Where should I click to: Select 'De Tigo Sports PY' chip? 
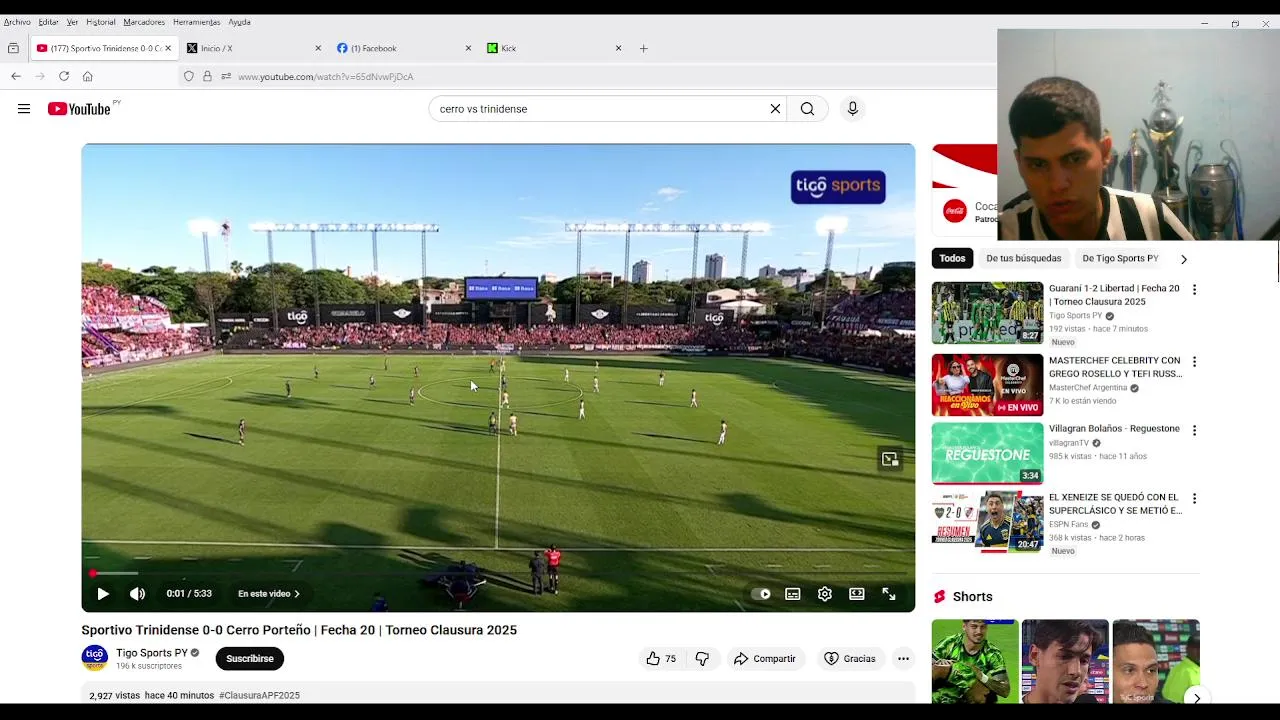pos(1120,259)
